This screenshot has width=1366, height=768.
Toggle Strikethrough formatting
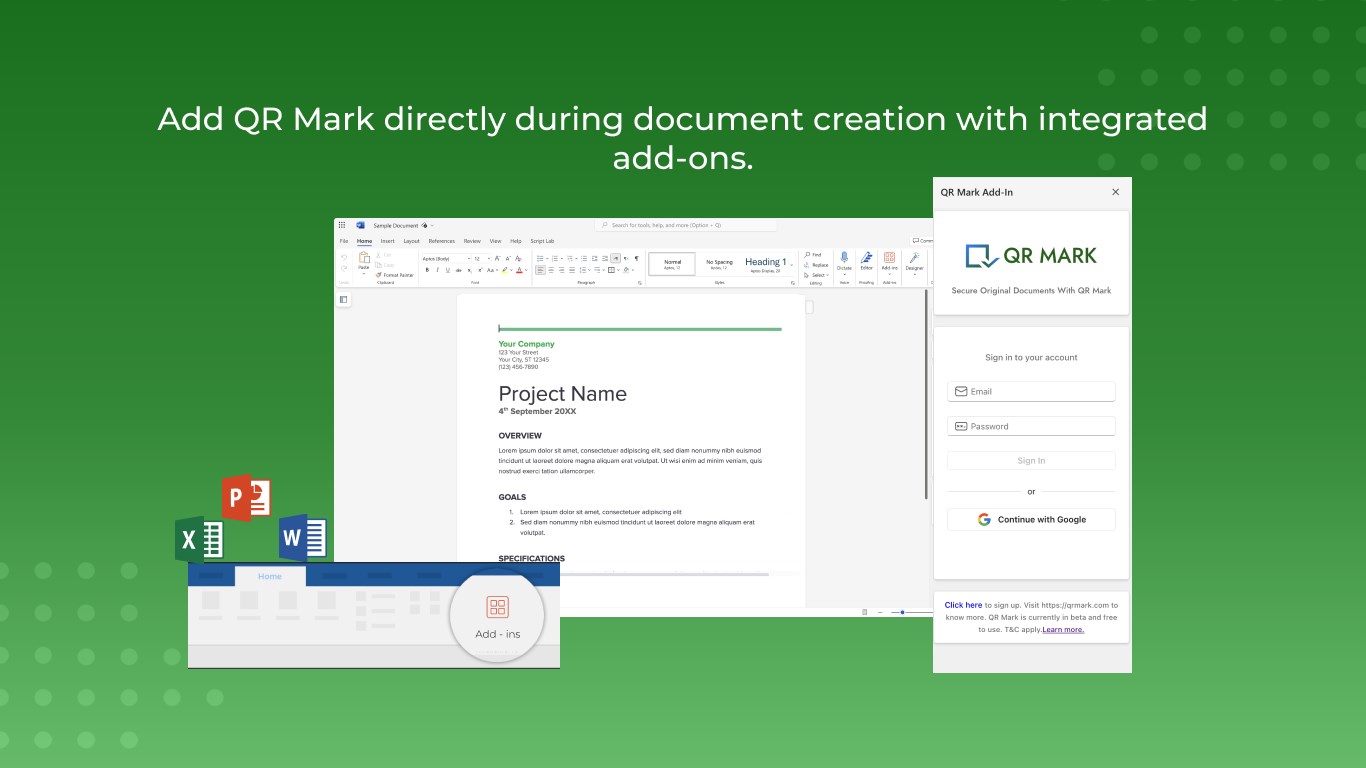tap(459, 270)
